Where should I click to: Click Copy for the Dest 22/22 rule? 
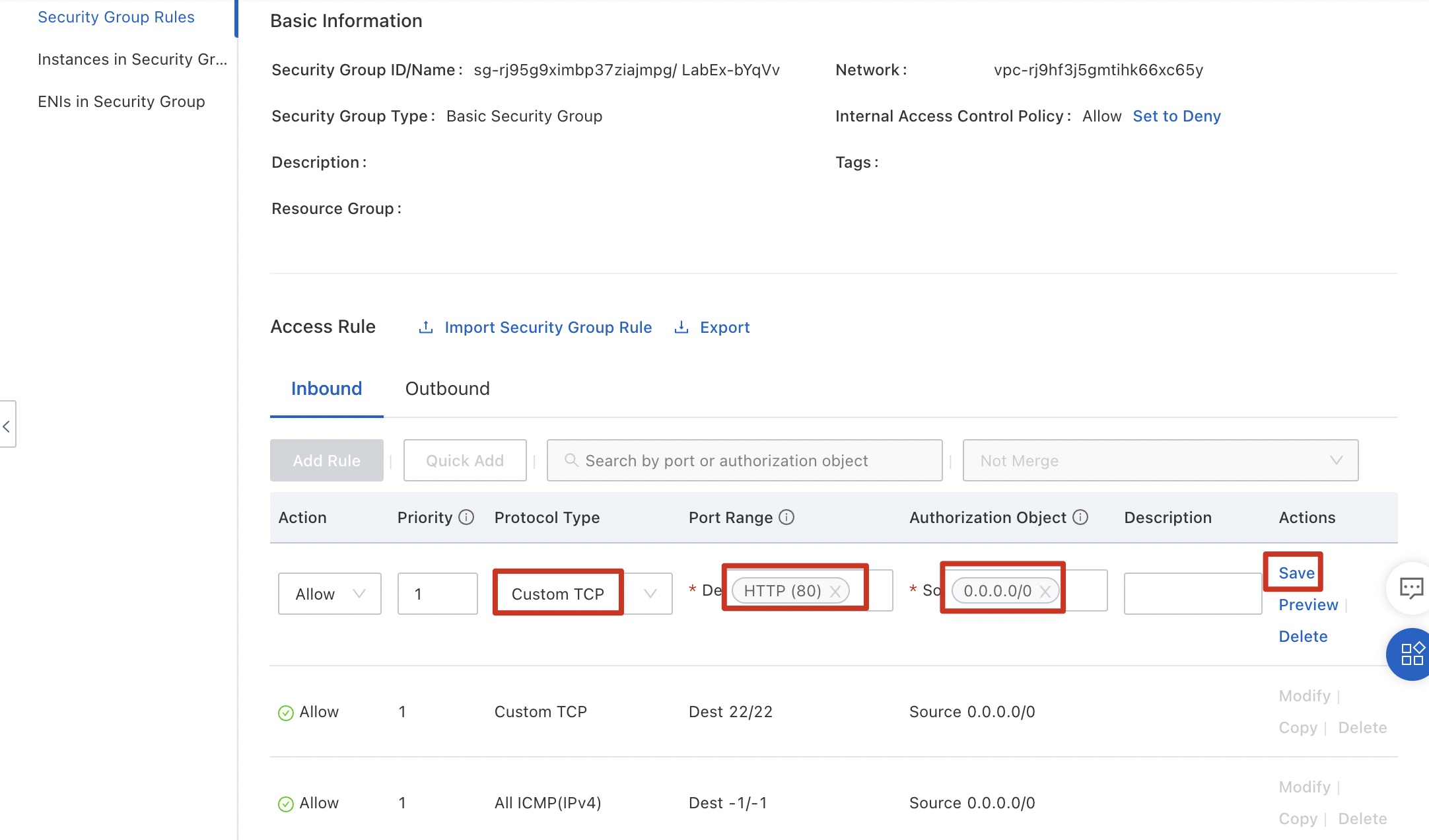pos(1298,728)
